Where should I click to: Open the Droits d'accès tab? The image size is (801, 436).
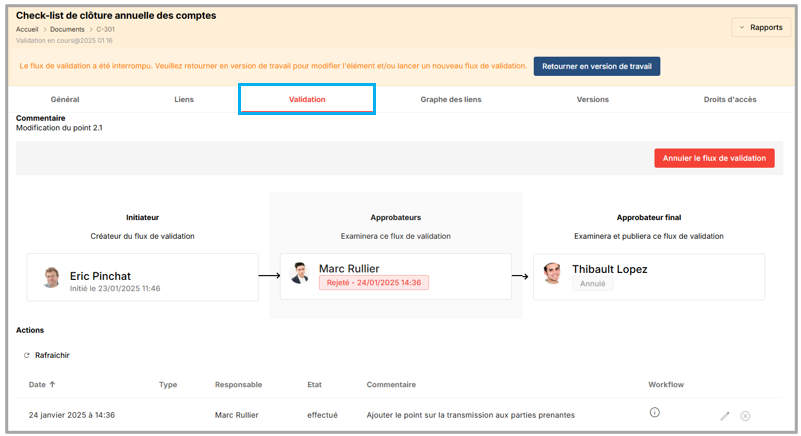pyautogui.click(x=730, y=100)
